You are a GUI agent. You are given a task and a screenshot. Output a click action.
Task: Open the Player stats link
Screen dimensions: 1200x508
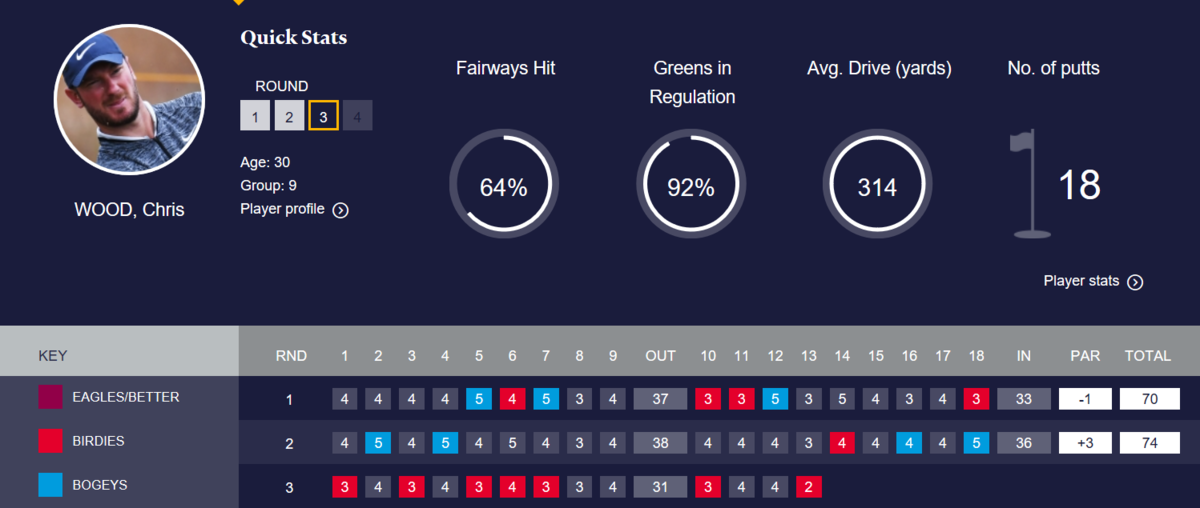[1081, 281]
